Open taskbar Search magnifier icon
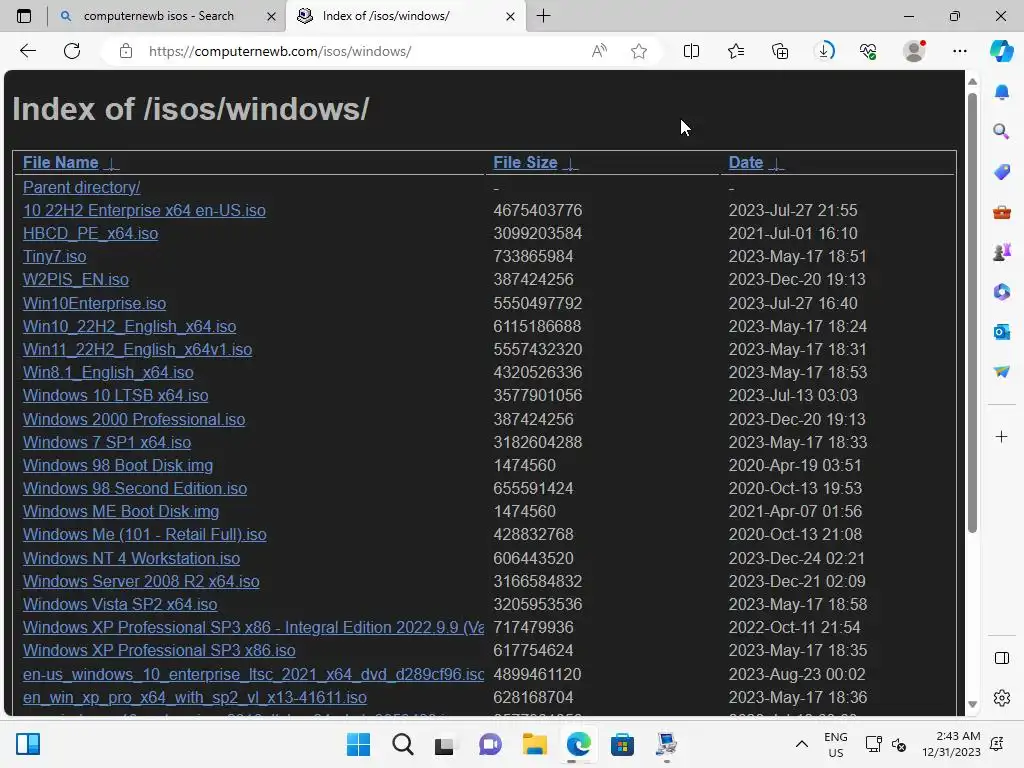This screenshot has width=1024, height=768. [402, 744]
